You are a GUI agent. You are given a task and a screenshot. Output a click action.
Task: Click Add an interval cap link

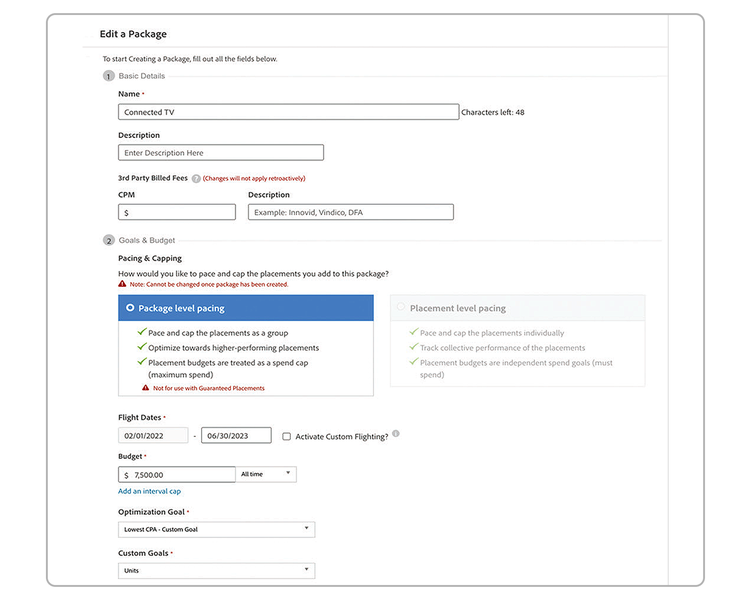pos(149,491)
